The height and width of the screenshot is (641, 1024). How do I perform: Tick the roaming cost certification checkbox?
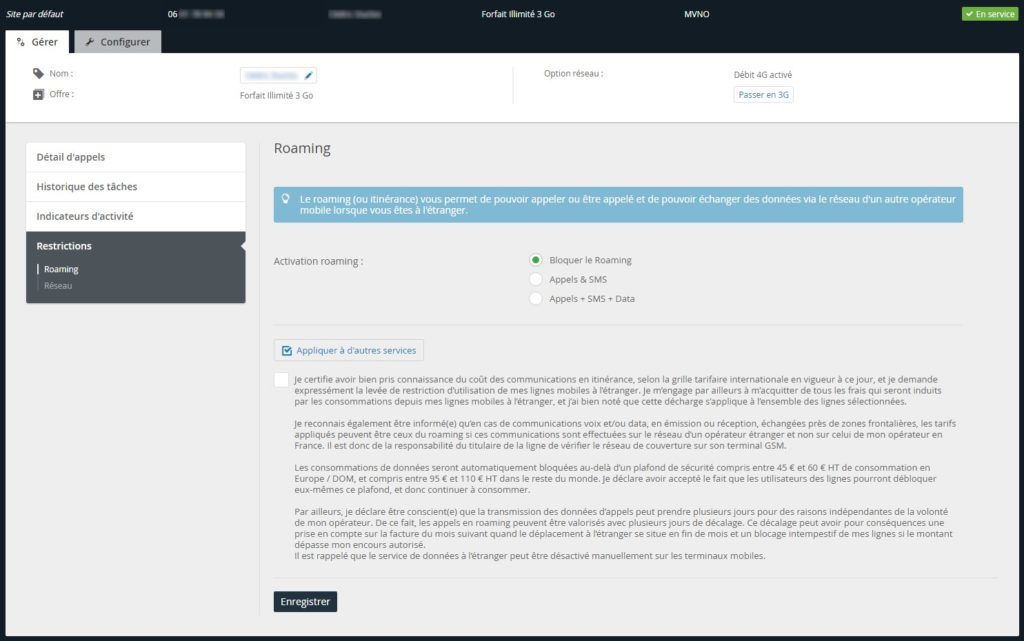point(281,380)
